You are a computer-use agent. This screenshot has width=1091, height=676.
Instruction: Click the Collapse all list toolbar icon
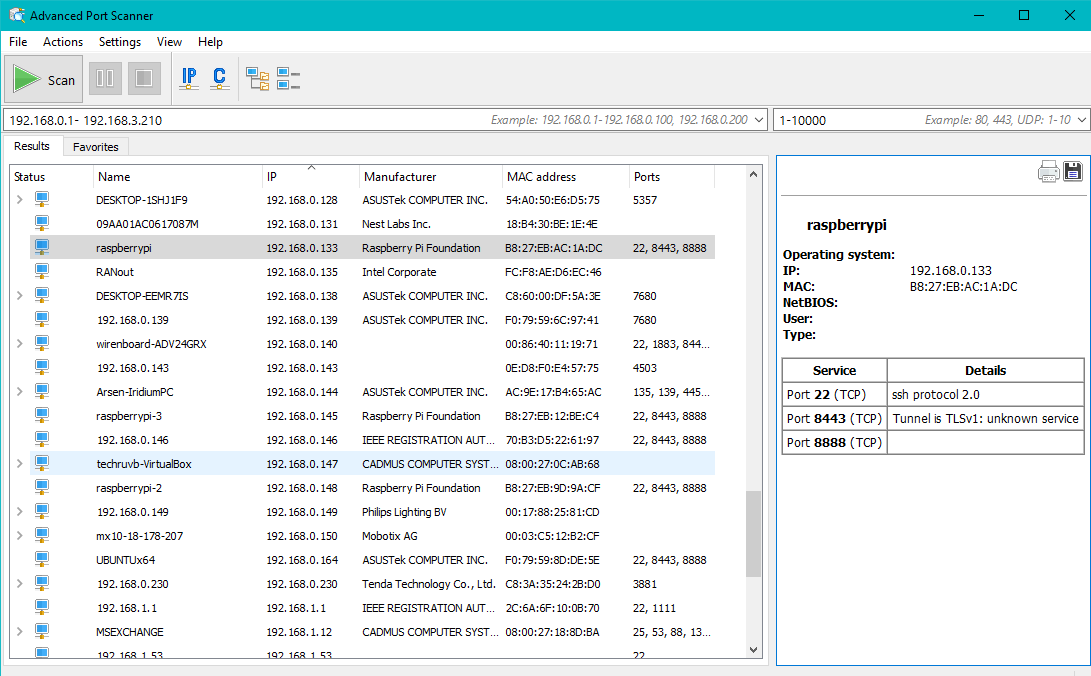pos(289,79)
